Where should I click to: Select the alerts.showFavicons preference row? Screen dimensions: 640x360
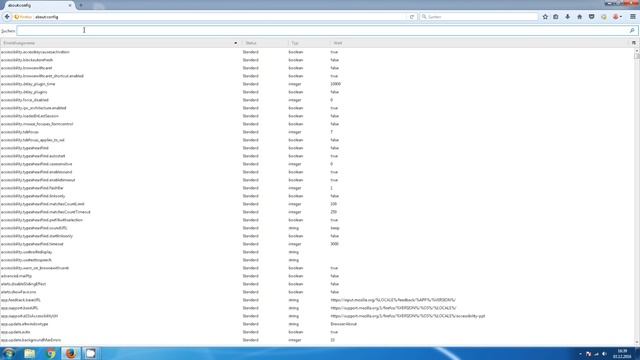pyautogui.click(x=317, y=292)
